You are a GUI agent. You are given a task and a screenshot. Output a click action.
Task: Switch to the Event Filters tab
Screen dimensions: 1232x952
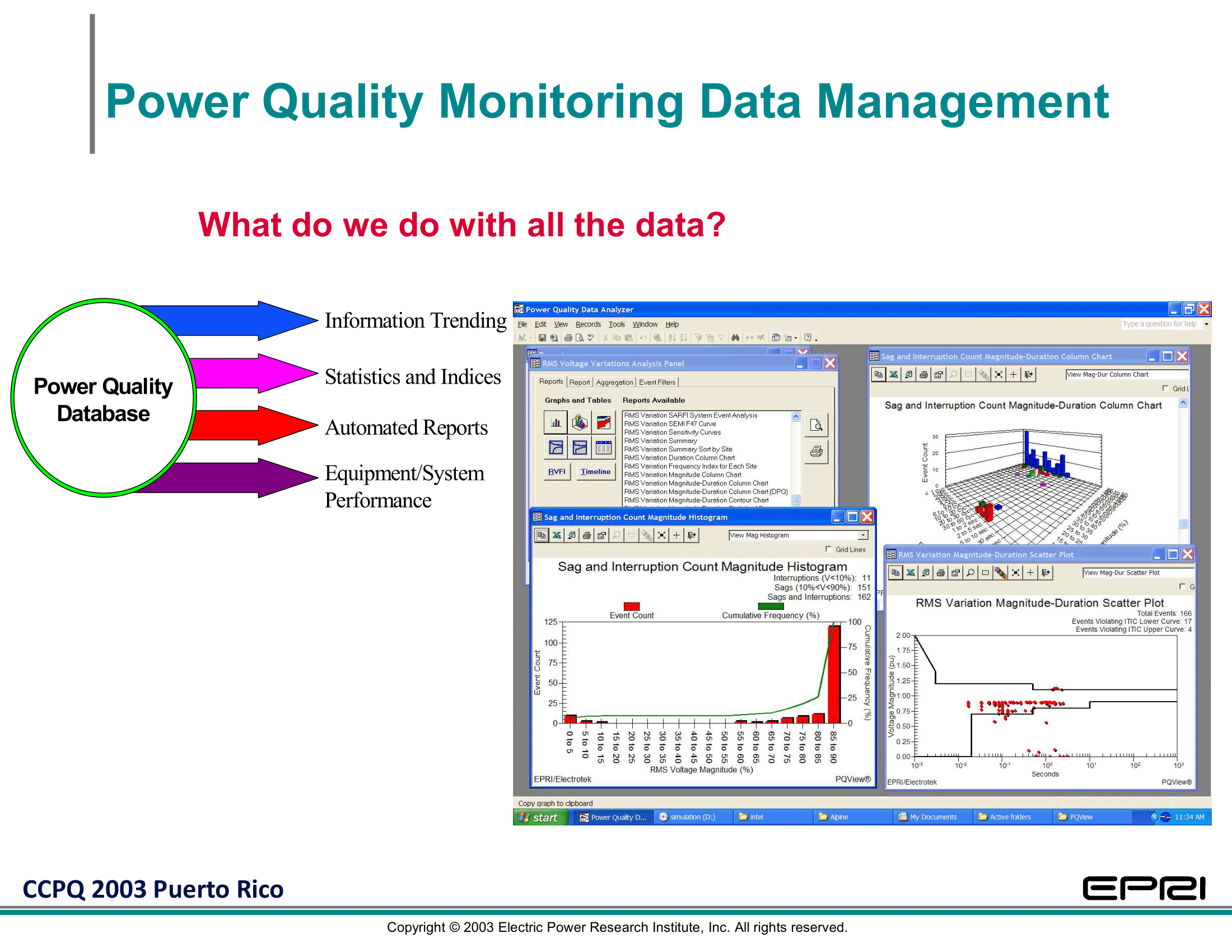[657, 382]
